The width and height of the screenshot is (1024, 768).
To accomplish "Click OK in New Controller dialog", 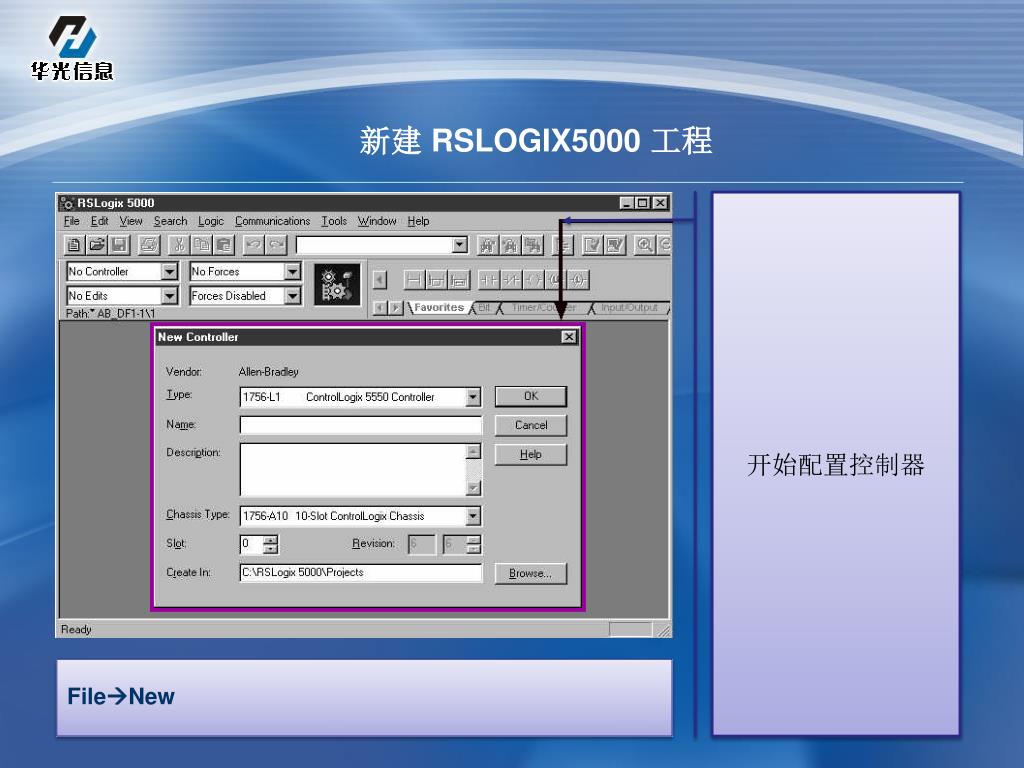I will click(531, 396).
